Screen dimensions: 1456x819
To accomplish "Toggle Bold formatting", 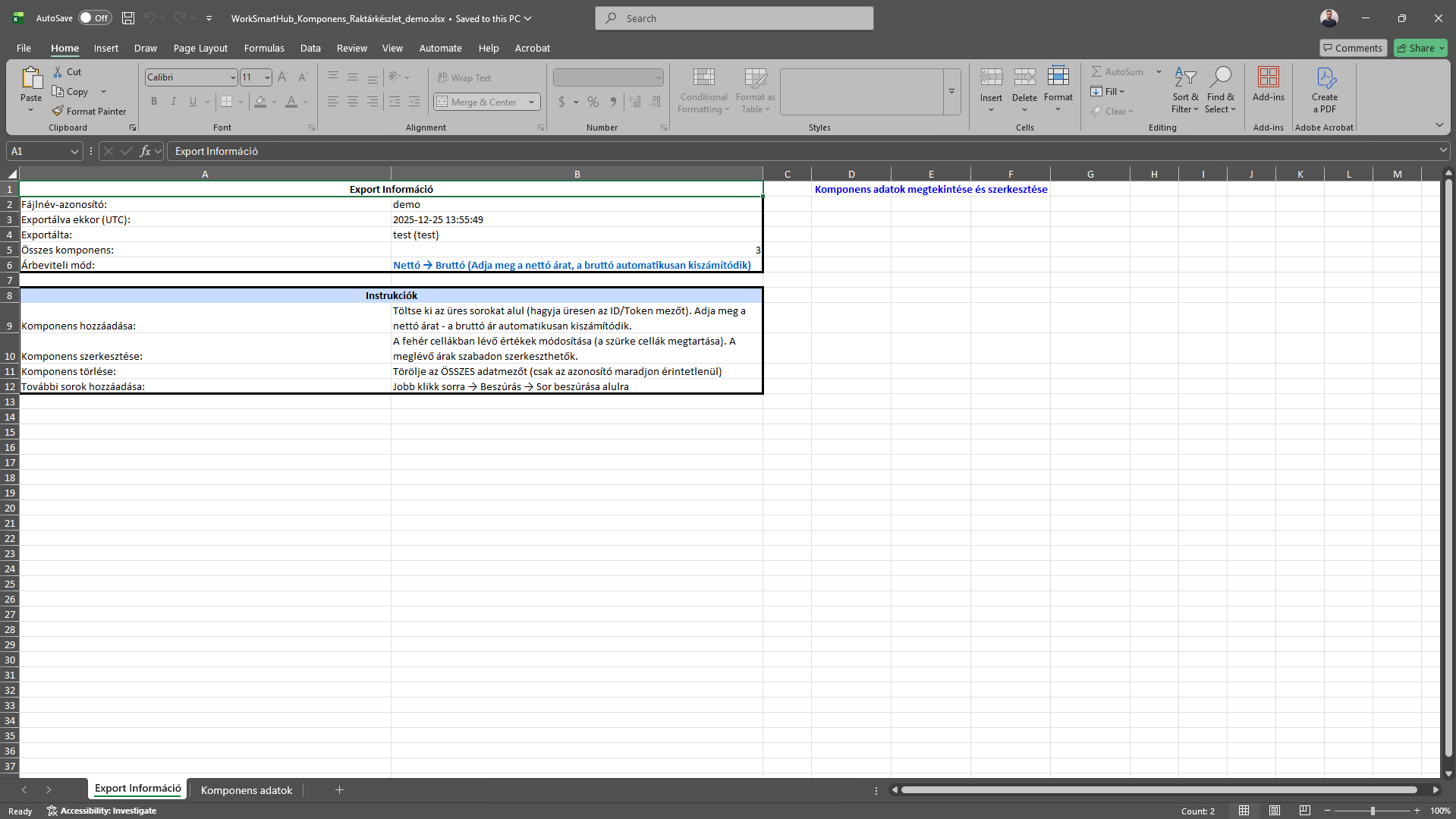I will [154, 102].
